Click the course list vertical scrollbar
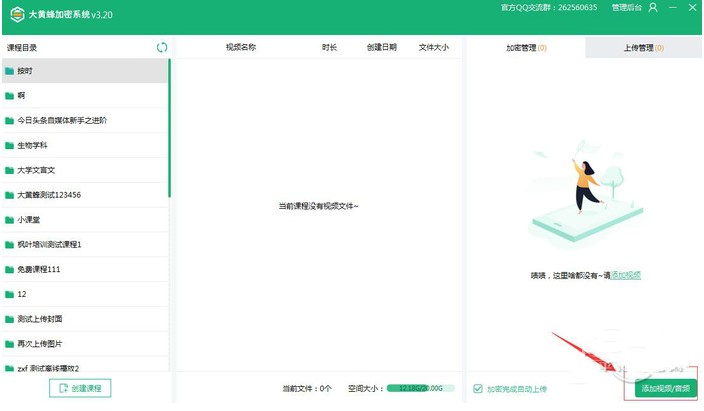This screenshot has height=411, width=704. click(x=169, y=128)
